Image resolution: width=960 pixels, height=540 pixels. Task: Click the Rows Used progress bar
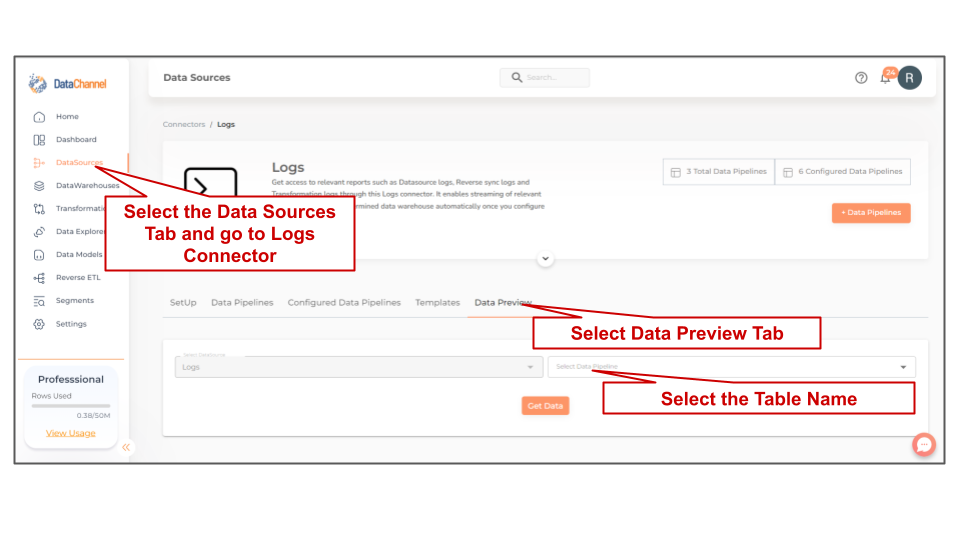[x=71, y=405]
